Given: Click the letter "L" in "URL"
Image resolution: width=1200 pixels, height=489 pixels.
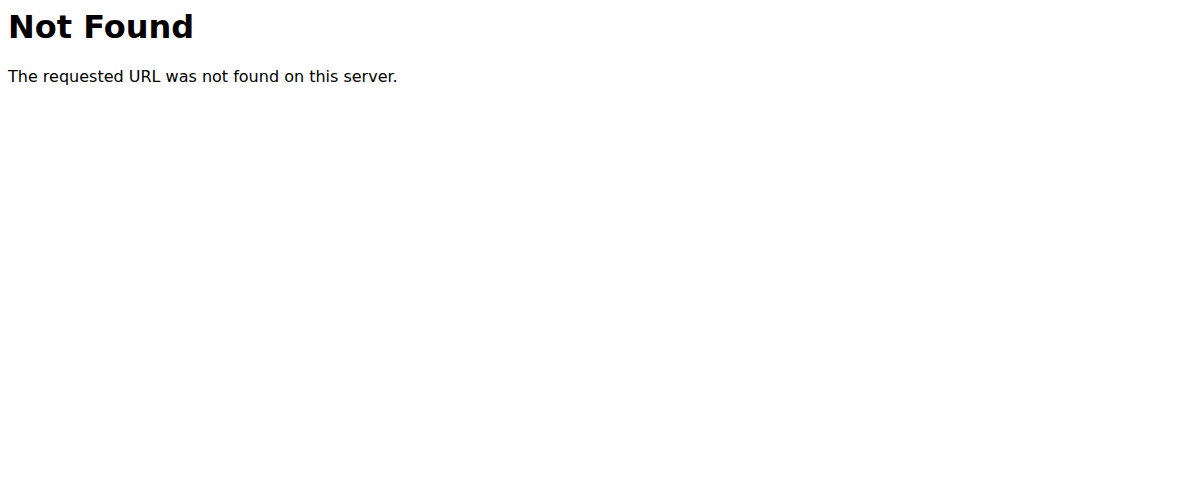Looking at the screenshot, I should tap(156, 77).
